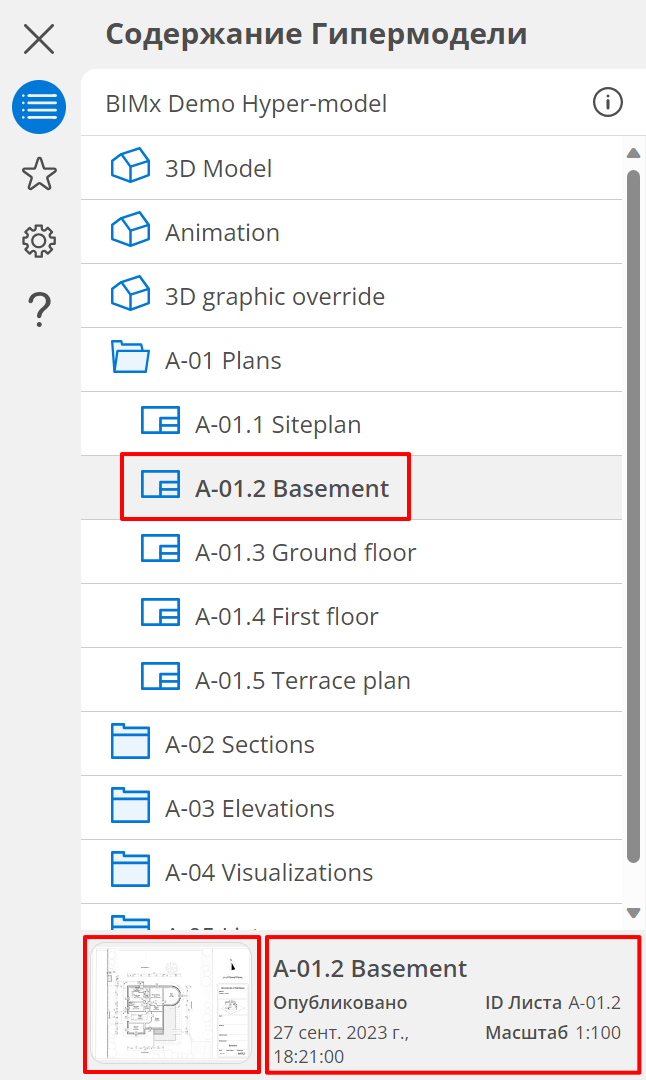
Task: Expand the A-03 Elevations folder
Action: tap(249, 808)
